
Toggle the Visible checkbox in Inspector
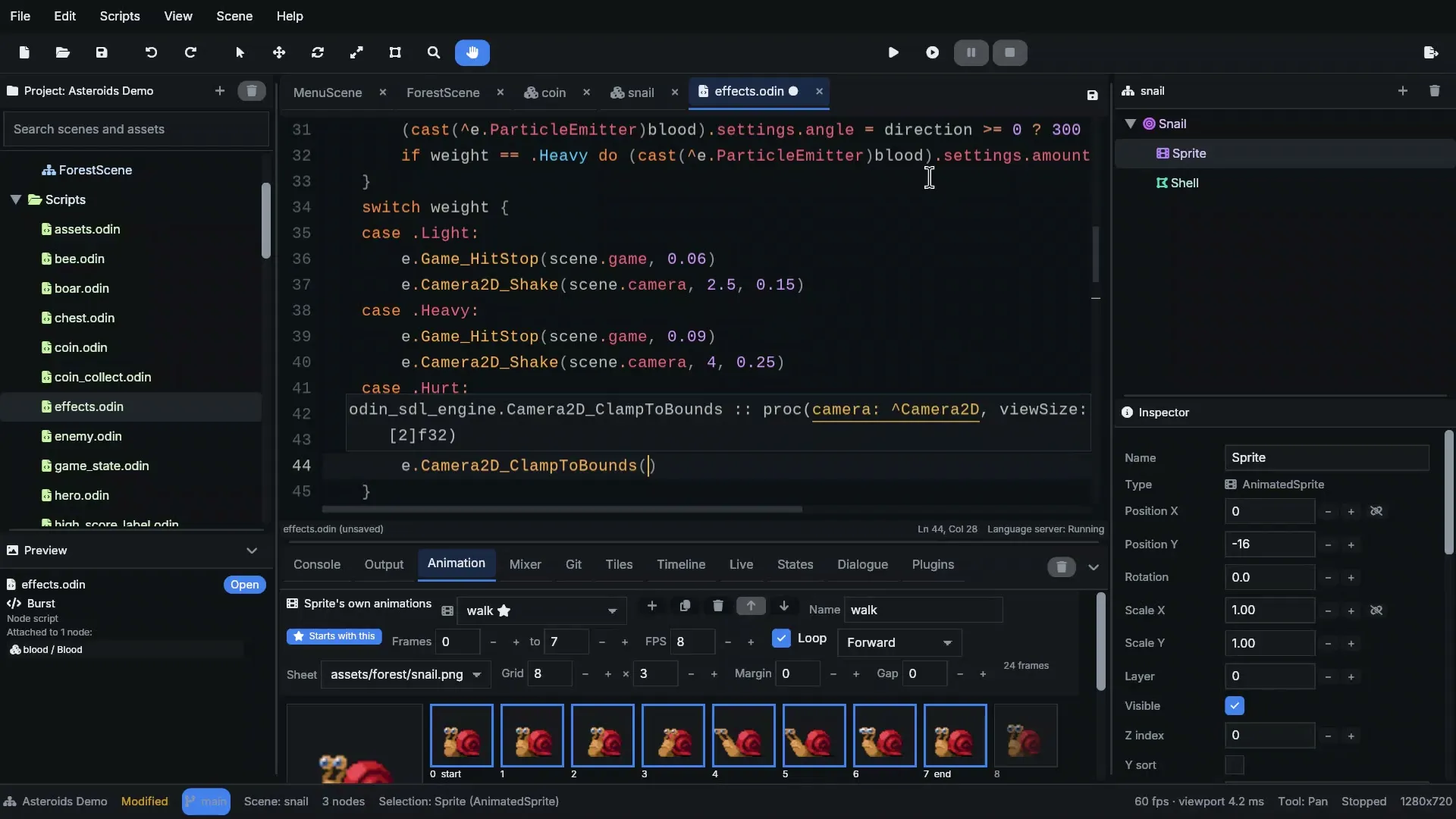pos(1235,706)
